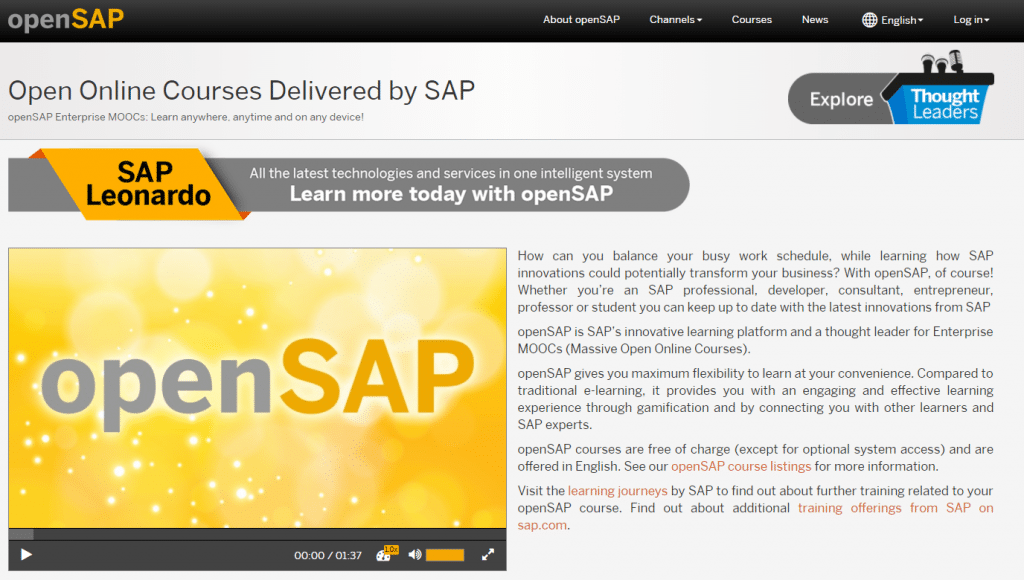
Task: Open the Log in dropdown
Action: tap(971, 20)
